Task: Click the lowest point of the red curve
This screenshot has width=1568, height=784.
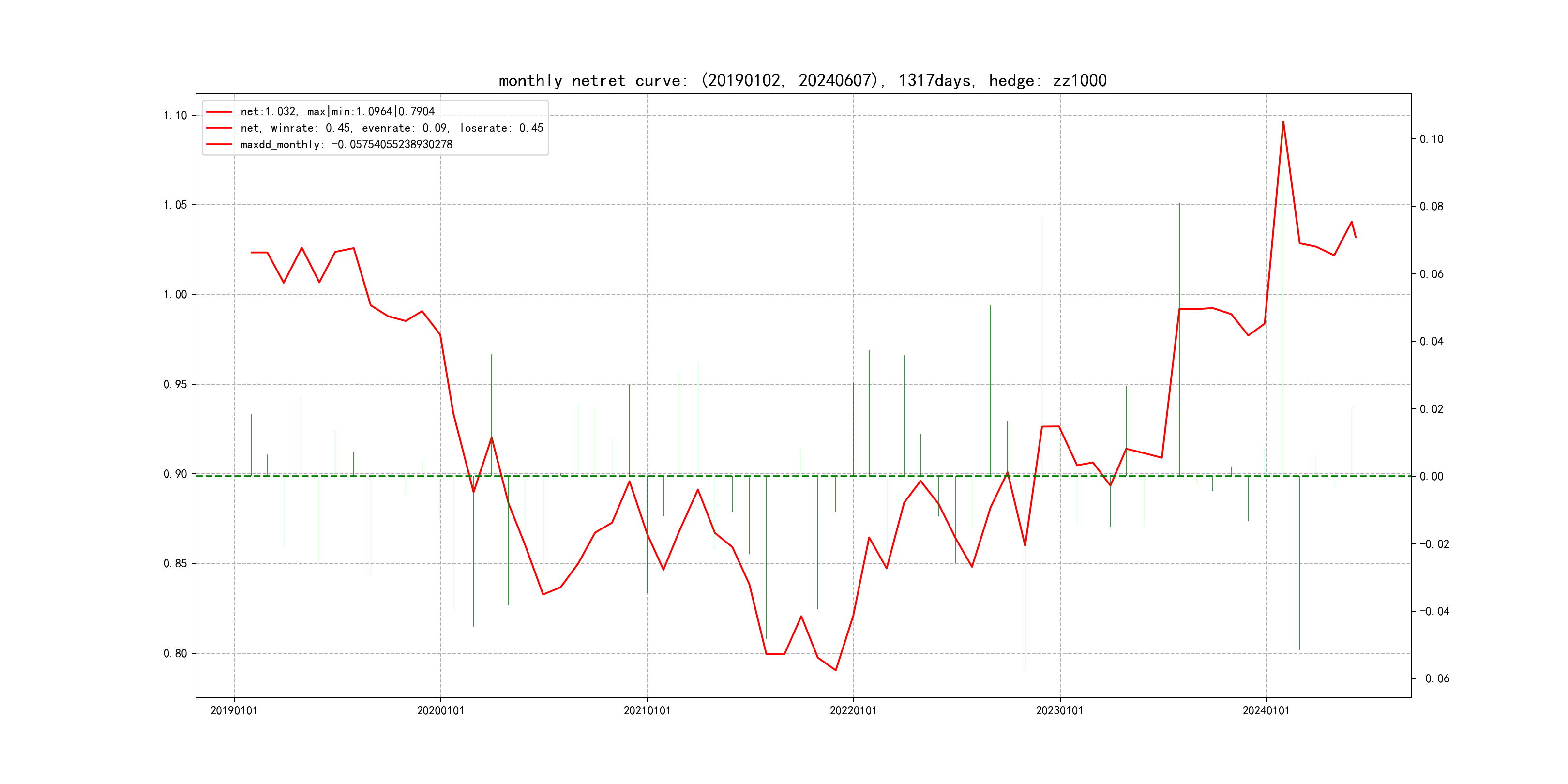Action: (x=836, y=670)
